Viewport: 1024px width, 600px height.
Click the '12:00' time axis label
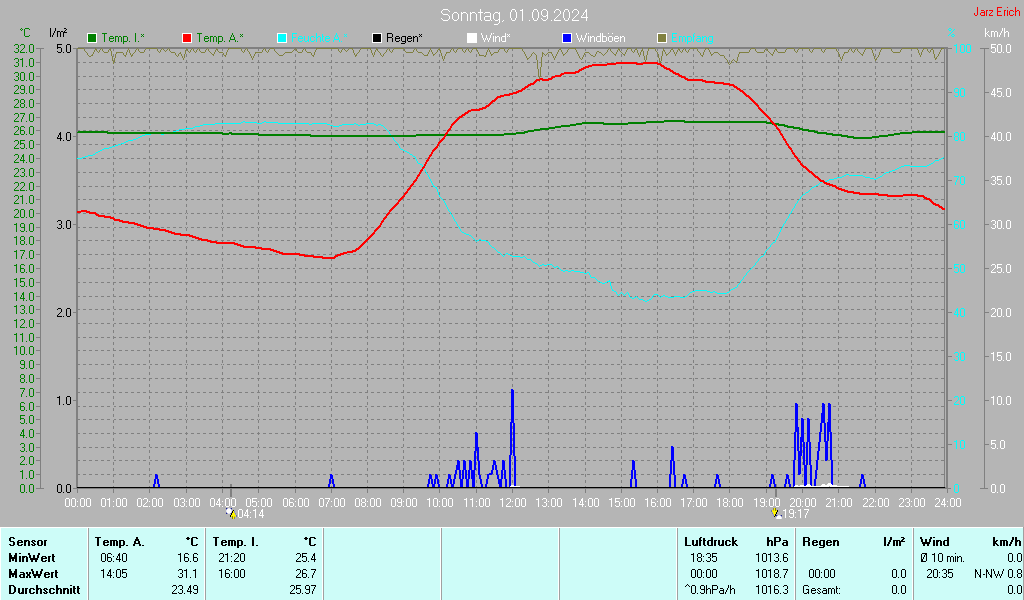coord(513,502)
